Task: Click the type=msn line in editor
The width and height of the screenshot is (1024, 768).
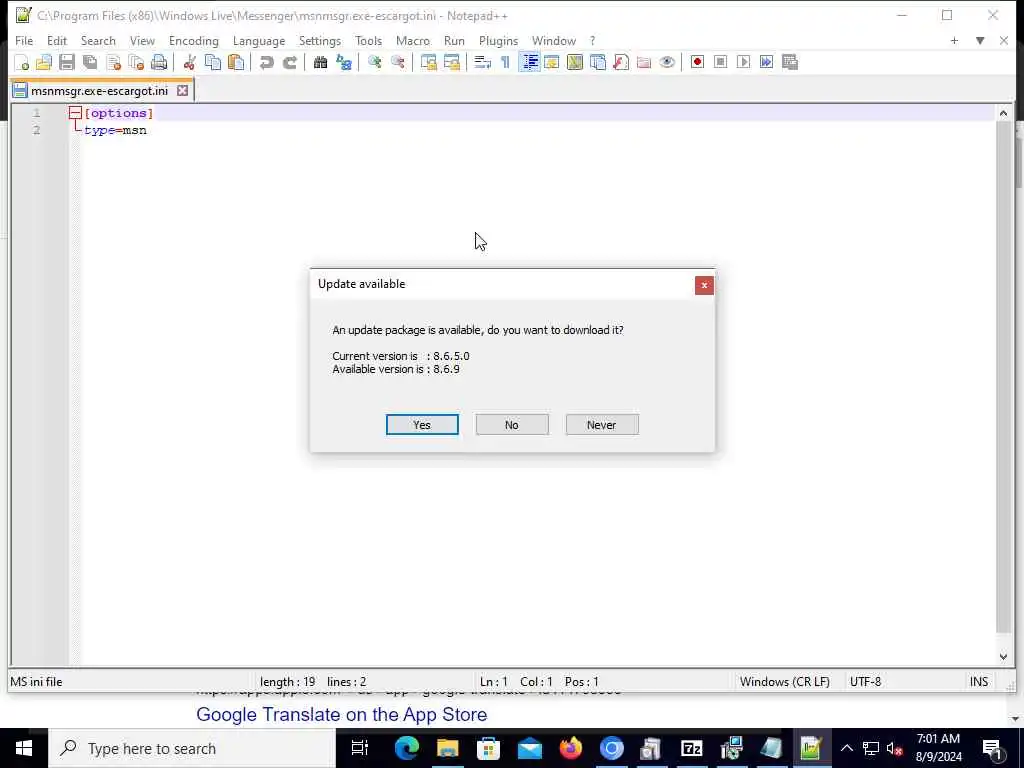Action: point(116,130)
